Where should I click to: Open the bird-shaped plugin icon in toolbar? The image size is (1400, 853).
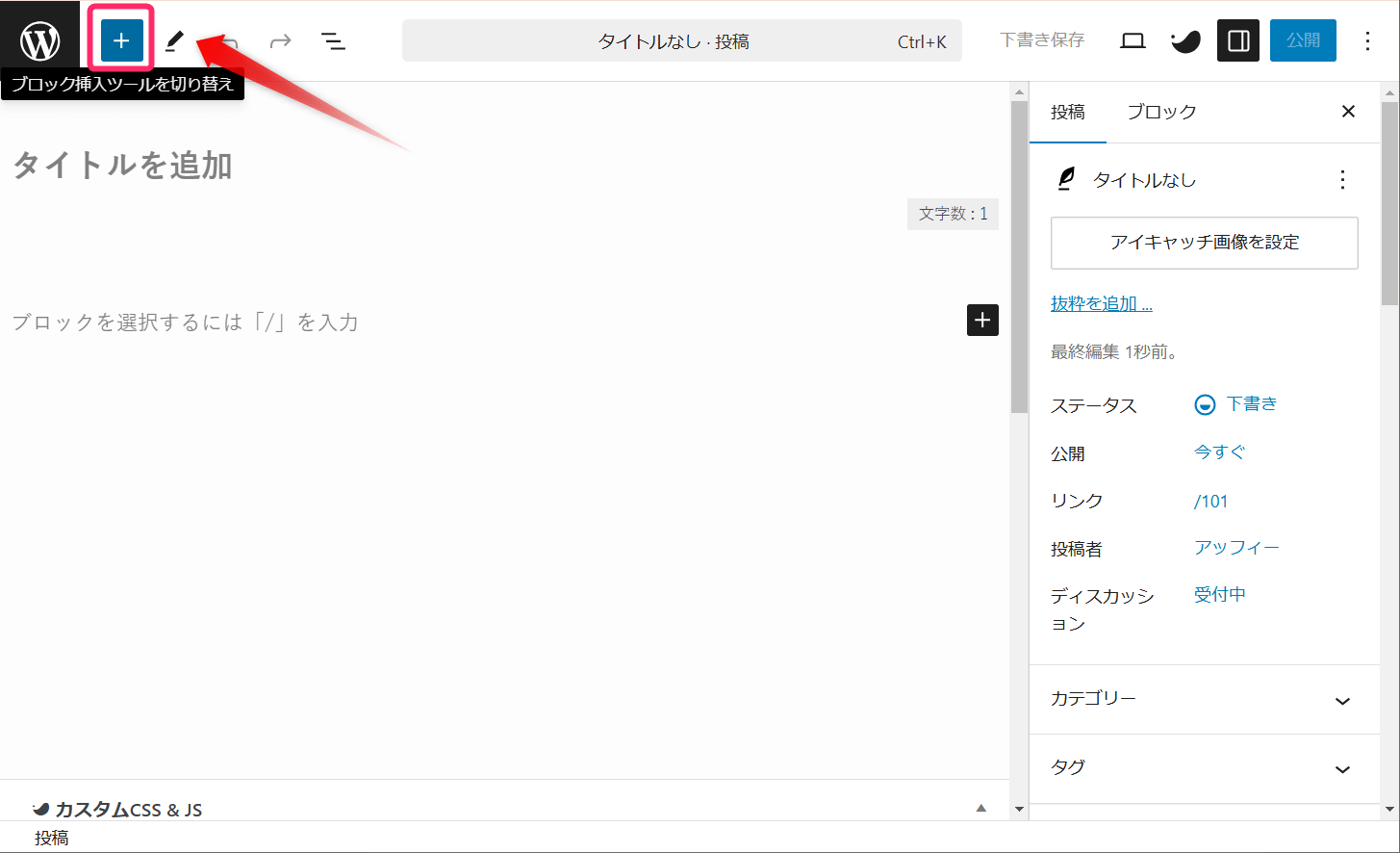tap(1185, 40)
